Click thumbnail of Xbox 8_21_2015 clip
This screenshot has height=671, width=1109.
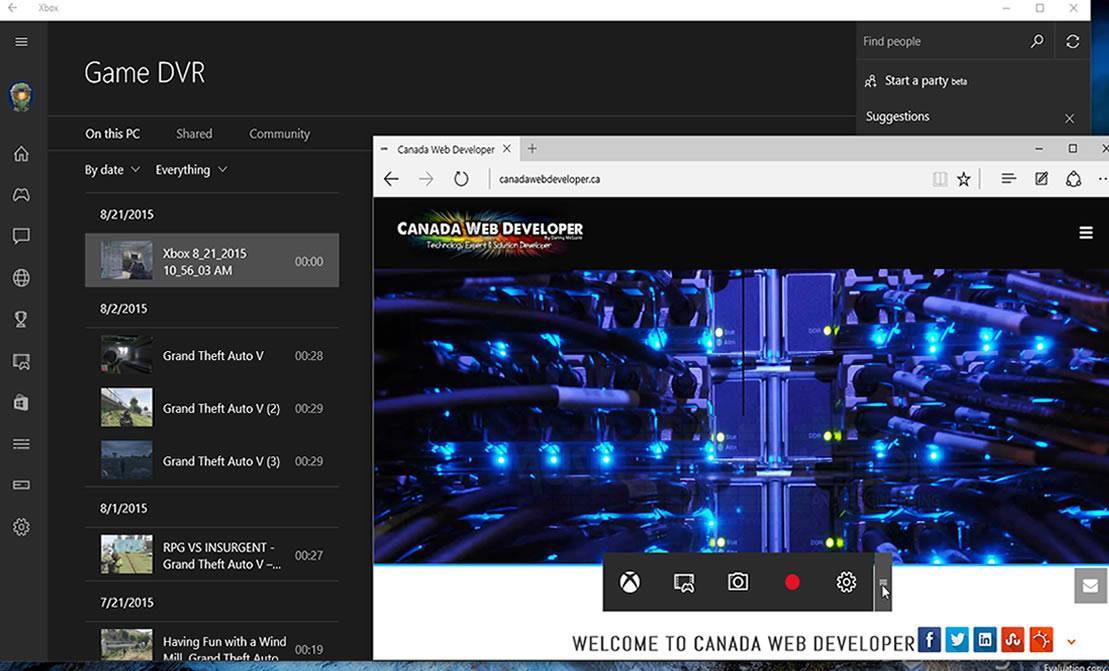point(126,260)
